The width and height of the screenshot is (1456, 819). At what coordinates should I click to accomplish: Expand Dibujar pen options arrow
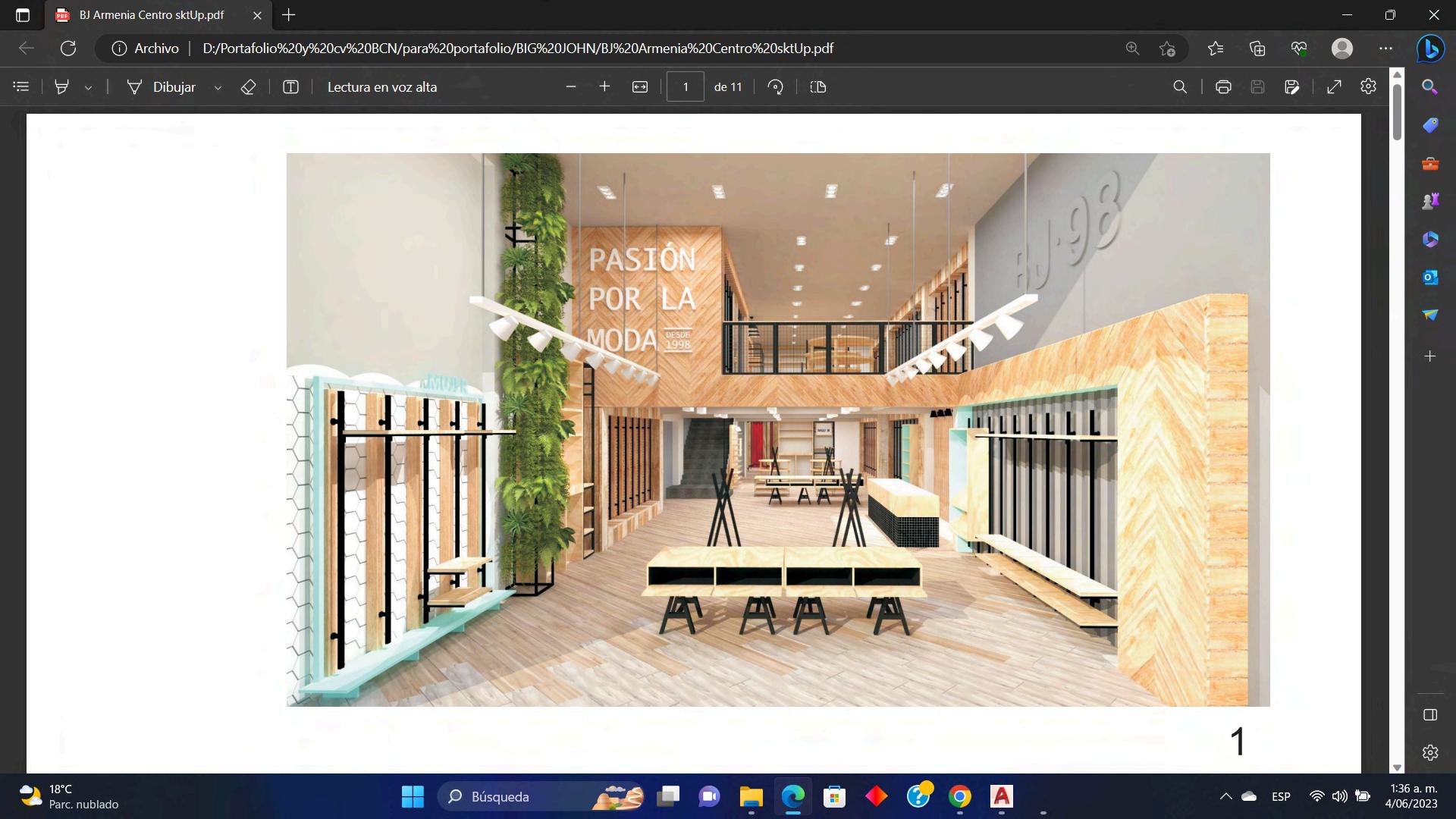pyautogui.click(x=218, y=88)
